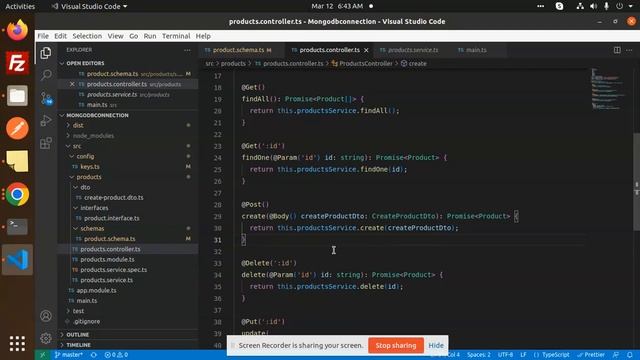Close the products.controller.ts tab
640x360 pixels.
pyautogui.click(x=366, y=50)
